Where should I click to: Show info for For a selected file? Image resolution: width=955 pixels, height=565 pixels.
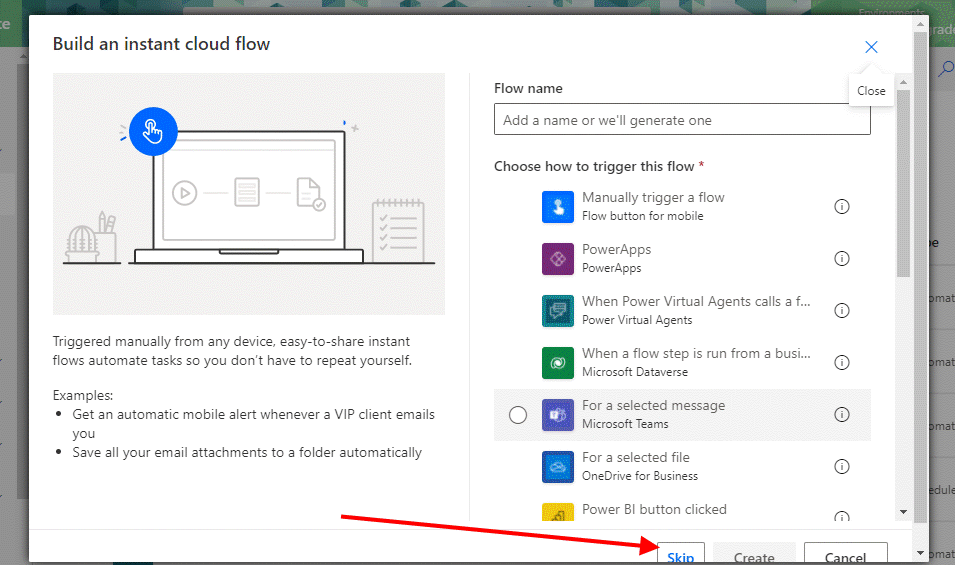coord(841,466)
